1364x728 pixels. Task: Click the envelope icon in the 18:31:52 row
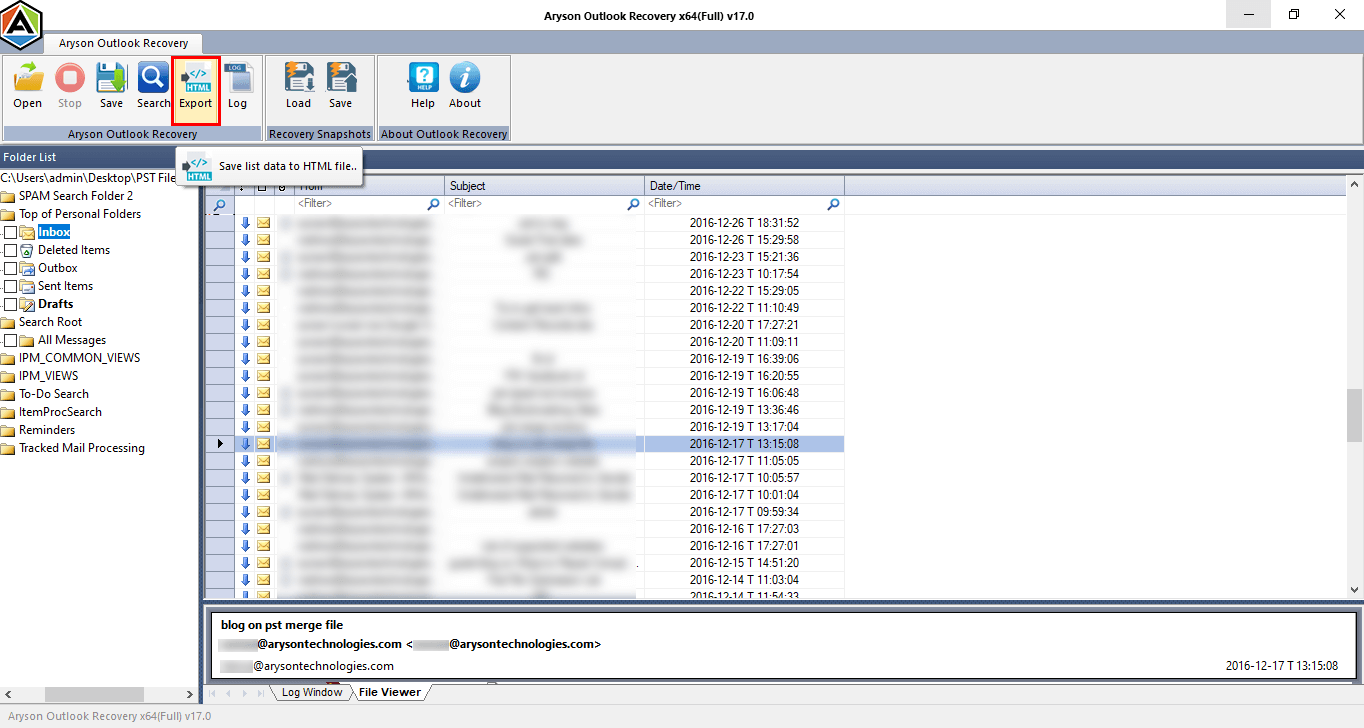[264, 222]
